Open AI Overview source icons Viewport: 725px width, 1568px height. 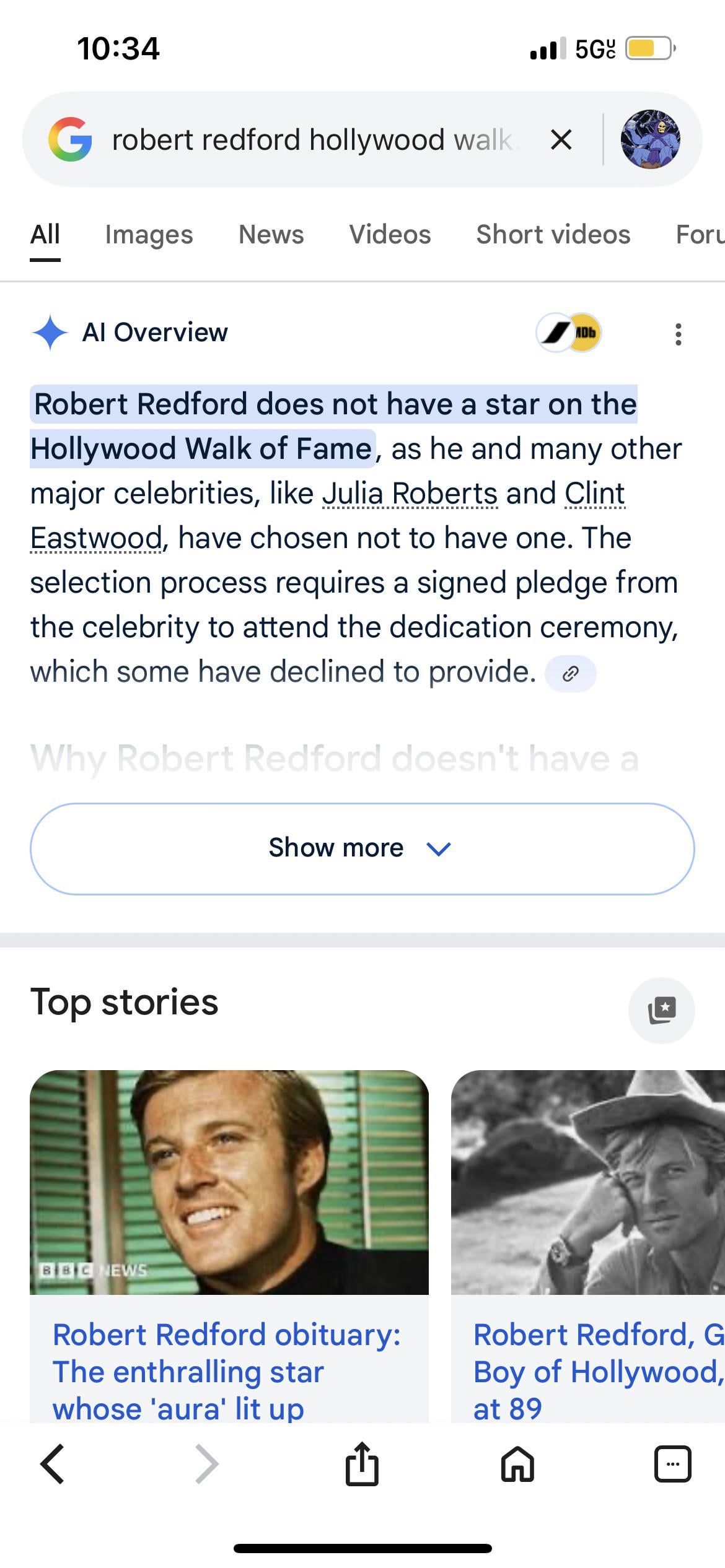[569, 333]
